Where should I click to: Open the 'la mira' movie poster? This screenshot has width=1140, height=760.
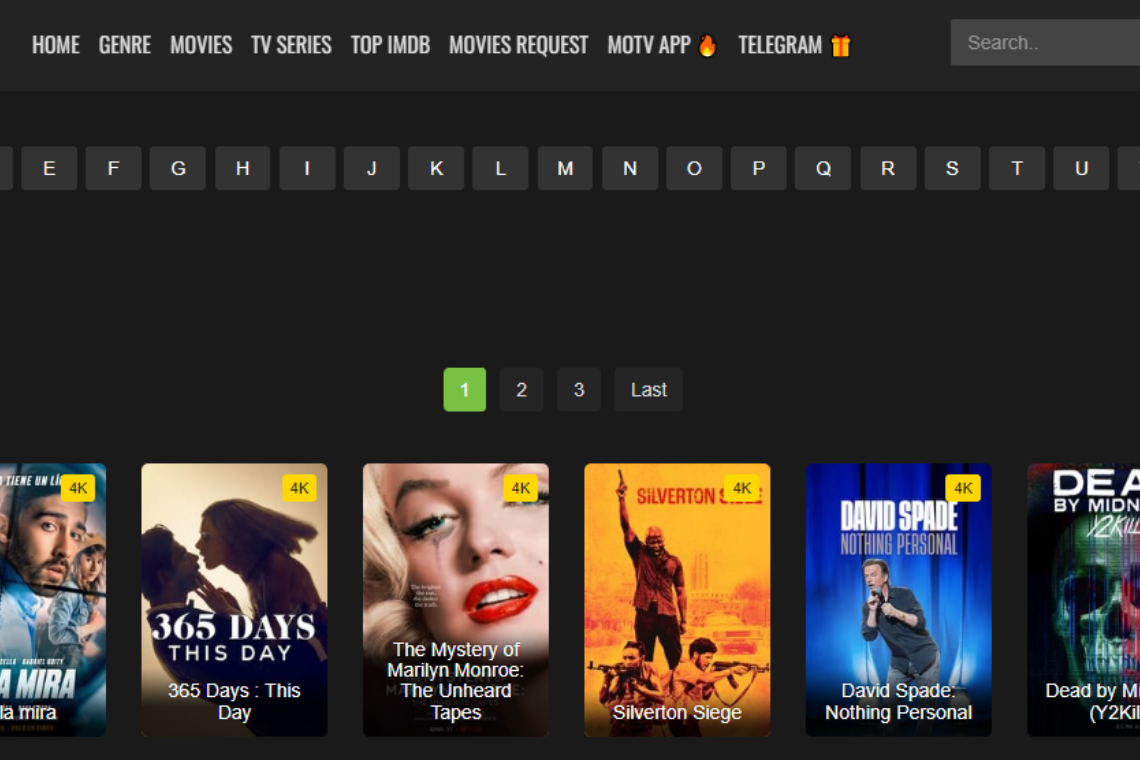[52, 600]
